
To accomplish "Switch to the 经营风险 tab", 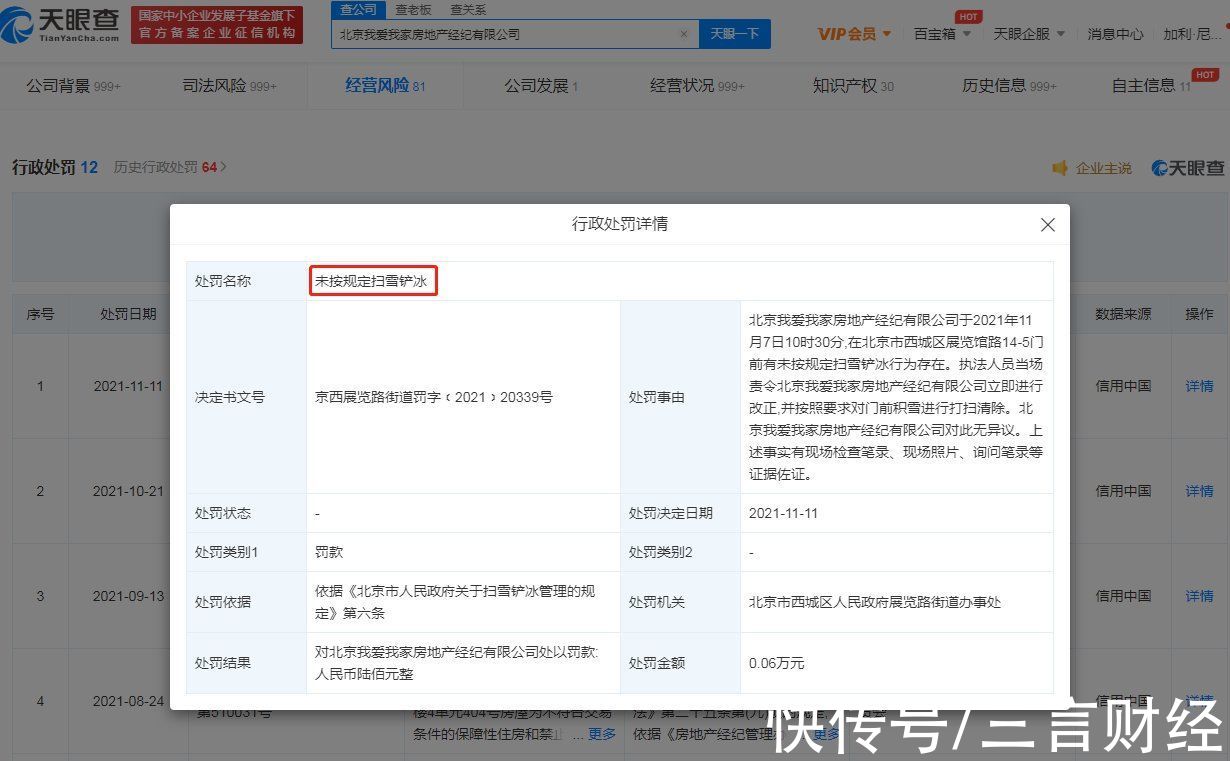I will point(385,86).
